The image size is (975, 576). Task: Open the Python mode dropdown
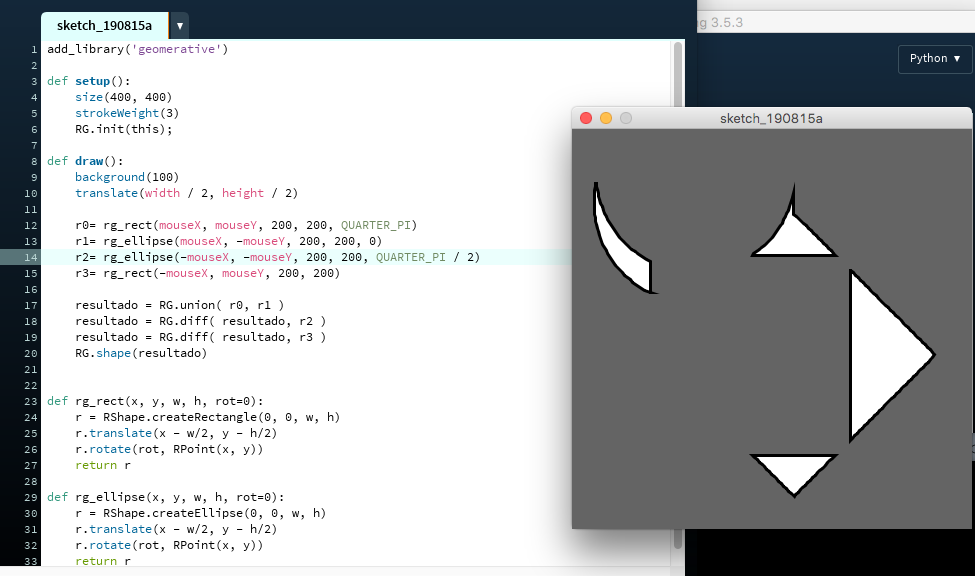934,59
